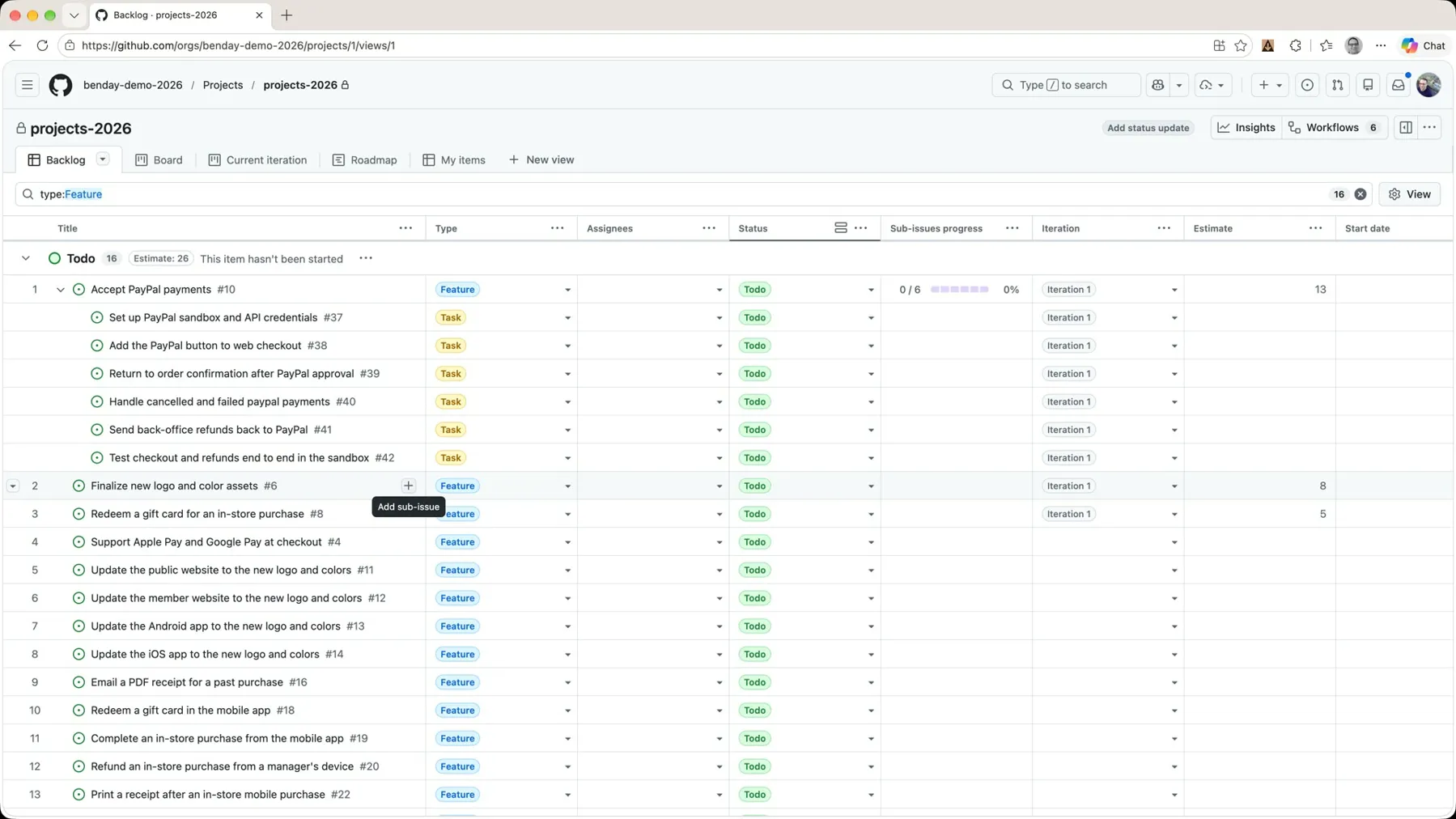The image size is (1456, 819).
Task: Open Todo group options three-dot menu
Action: tap(366, 258)
